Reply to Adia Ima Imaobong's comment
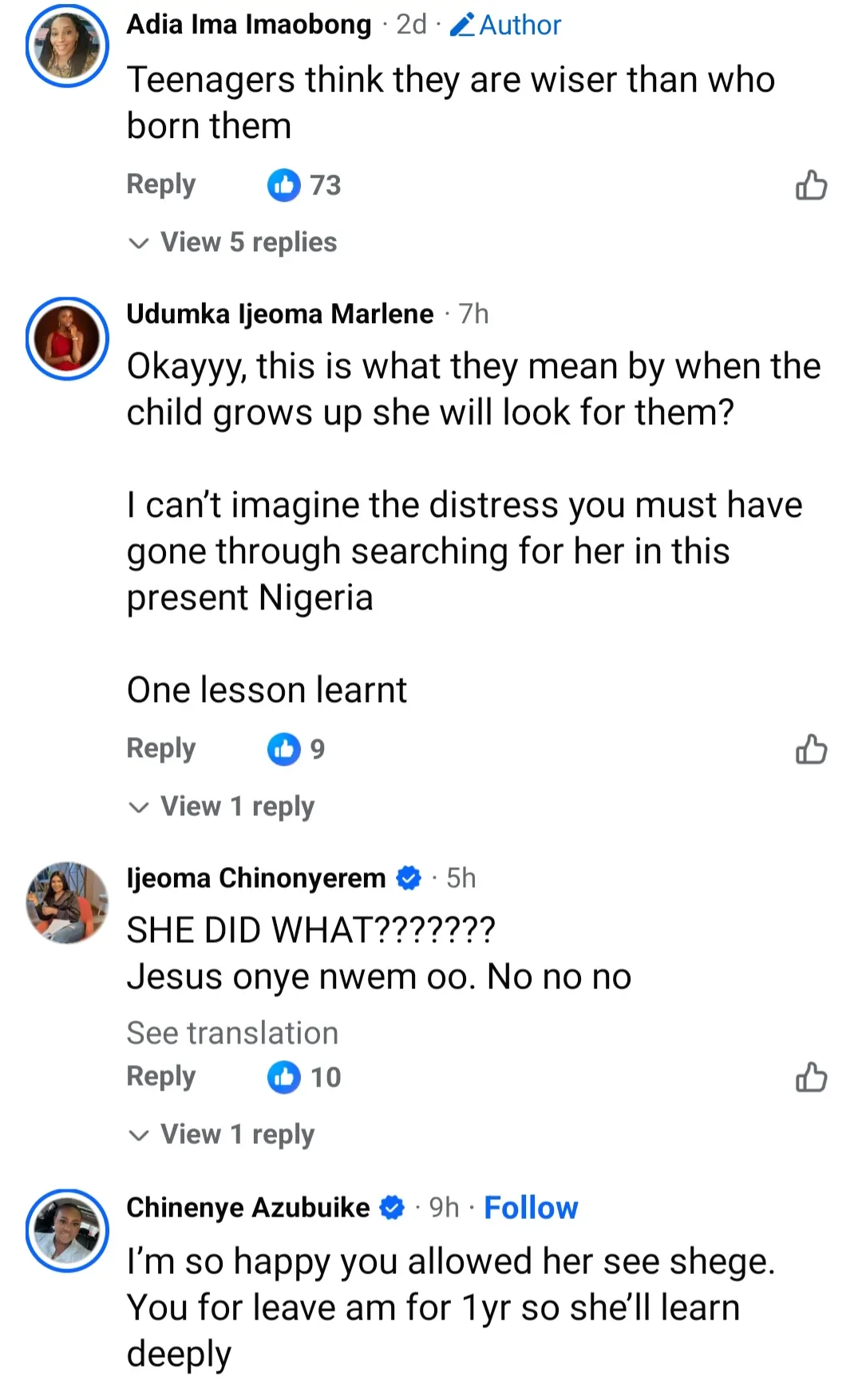The height and width of the screenshot is (1400, 862). click(x=161, y=185)
